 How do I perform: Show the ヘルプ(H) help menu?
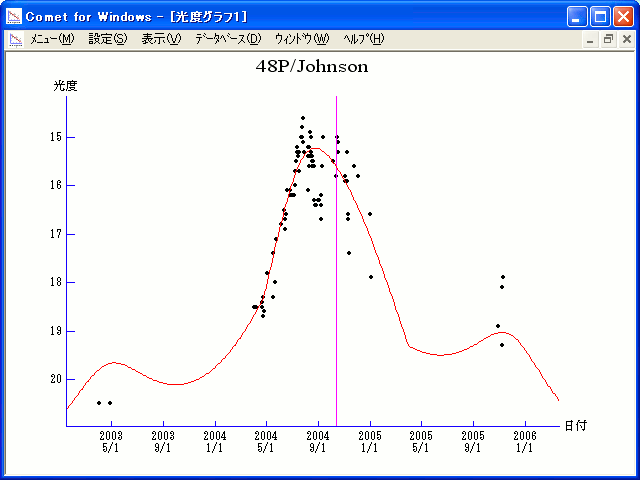click(363, 39)
